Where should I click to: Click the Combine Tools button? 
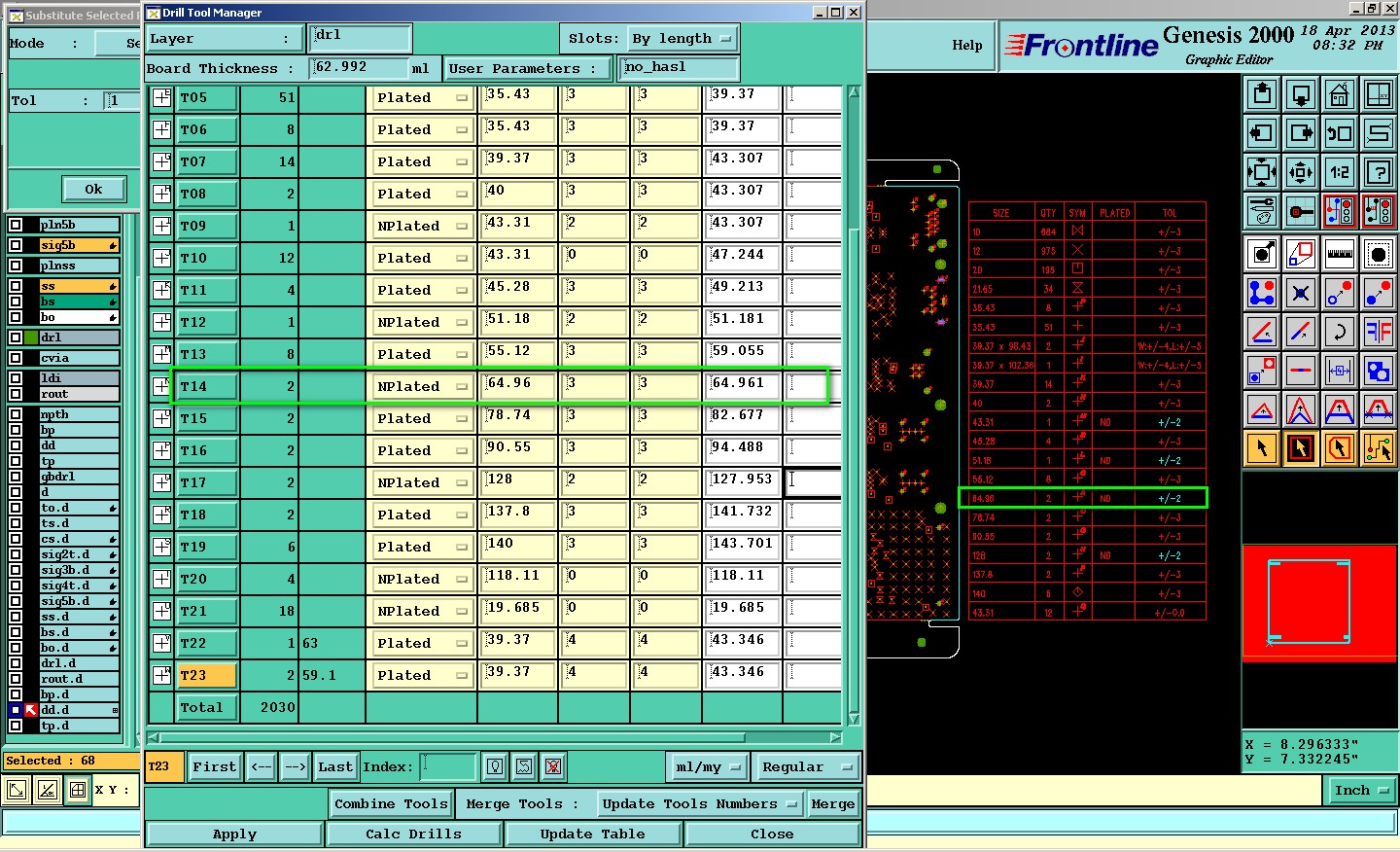tap(391, 803)
